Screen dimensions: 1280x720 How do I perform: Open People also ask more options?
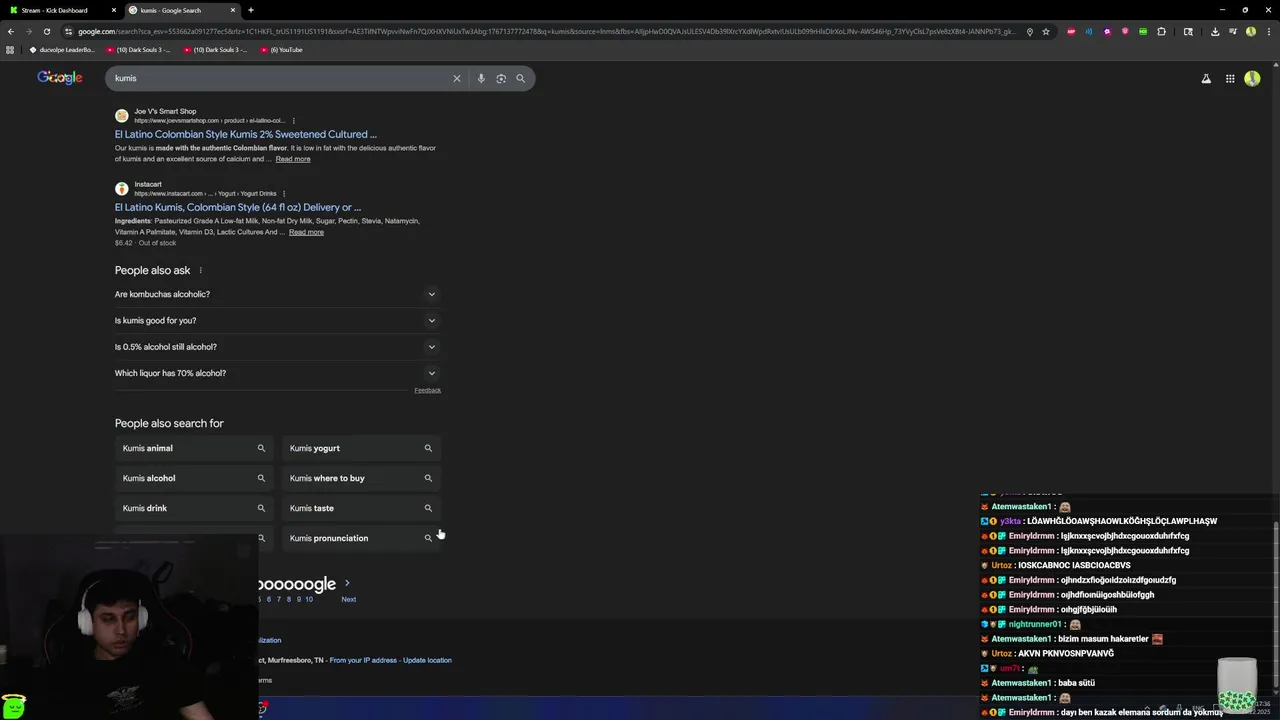200,270
